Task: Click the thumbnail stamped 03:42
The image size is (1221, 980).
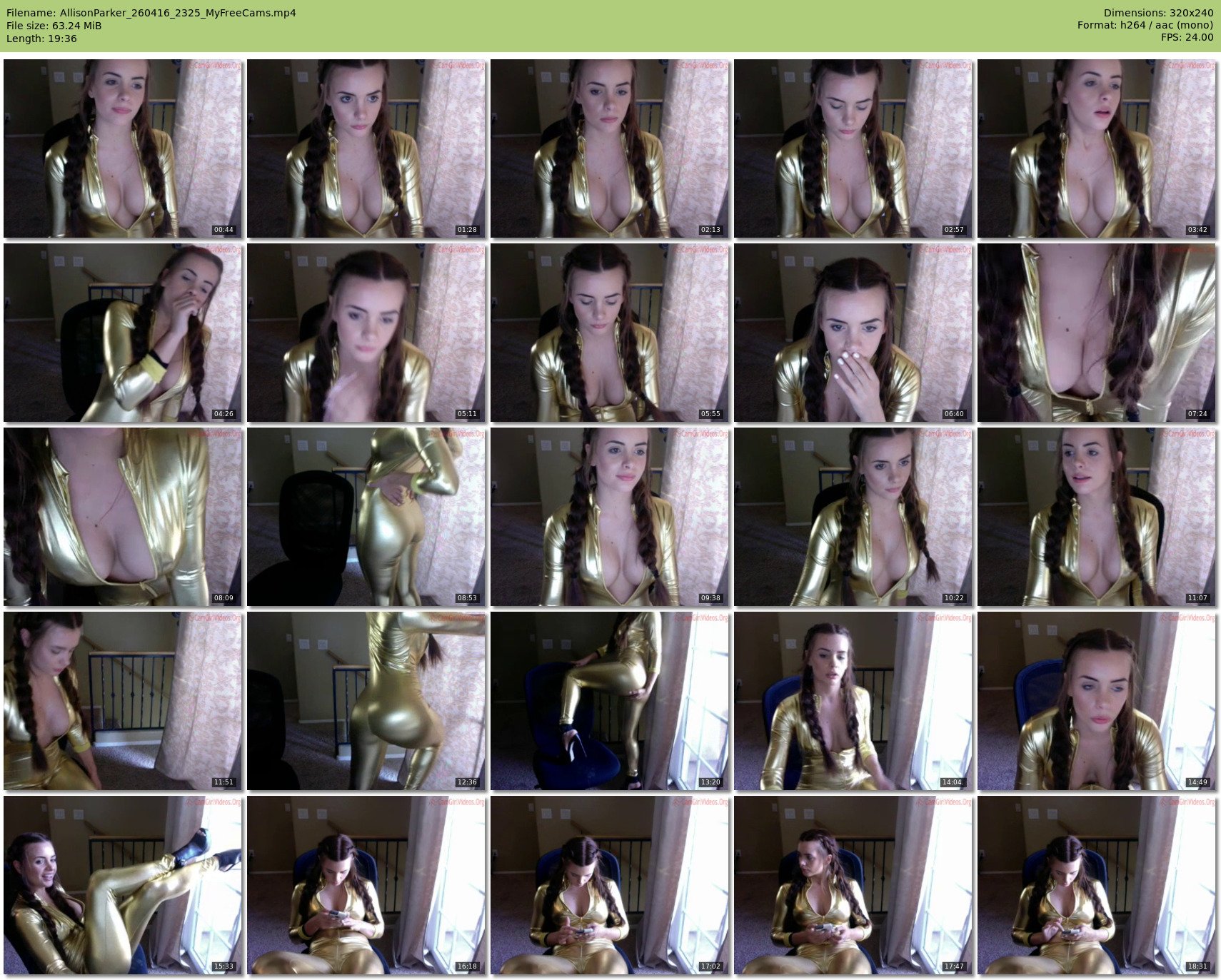Action: click(x=1097, y=148)
